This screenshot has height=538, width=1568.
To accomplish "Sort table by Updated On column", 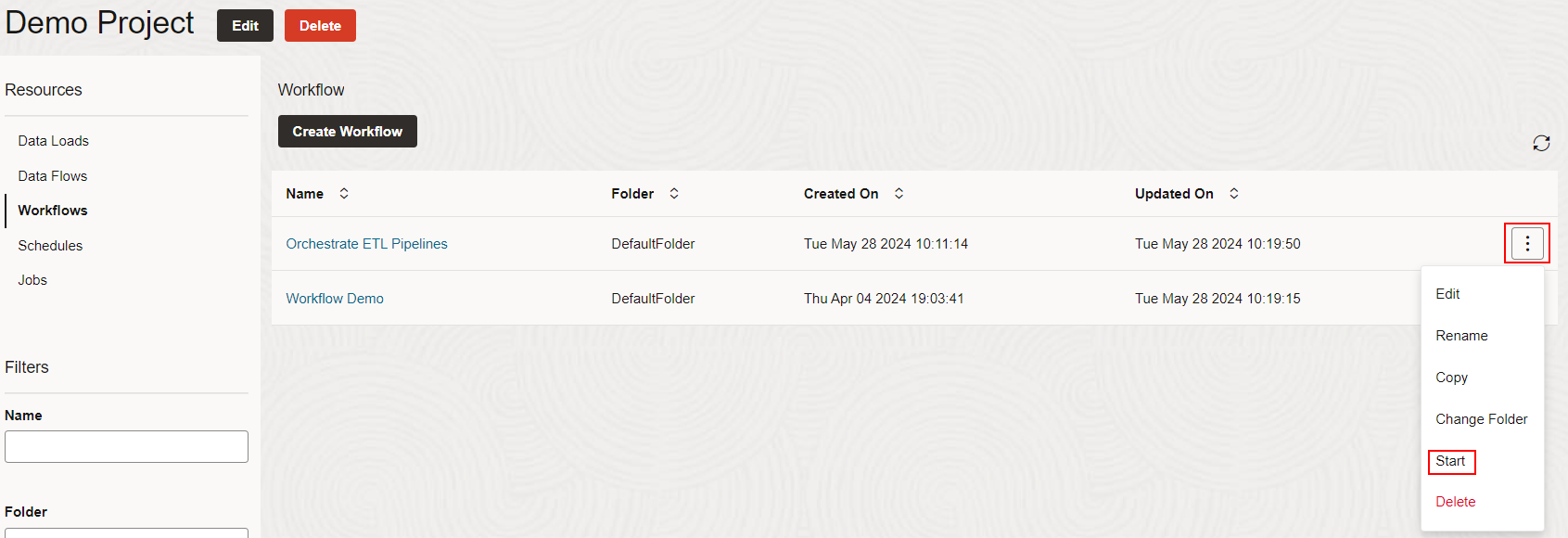I will (x=1233, y=194).
